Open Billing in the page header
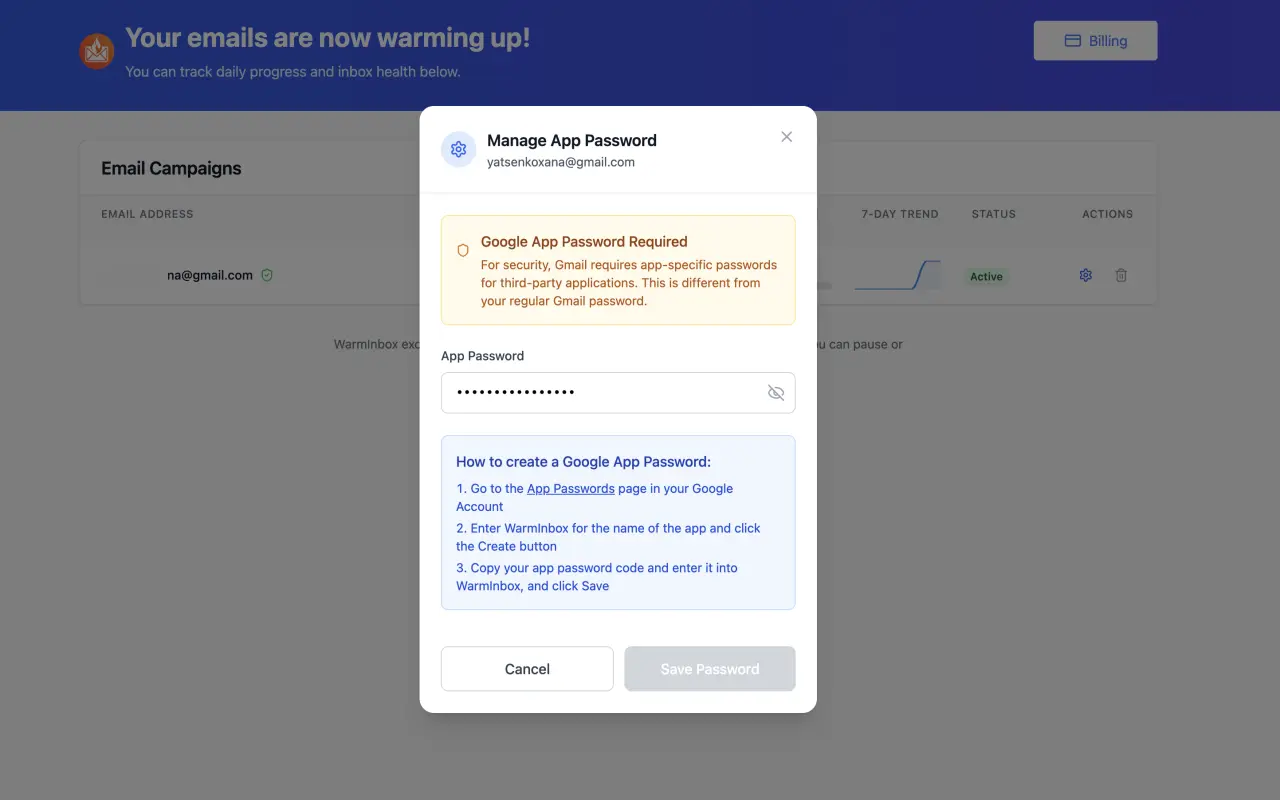Viewport: 1280px width, 800px height. pos(1095,41)
